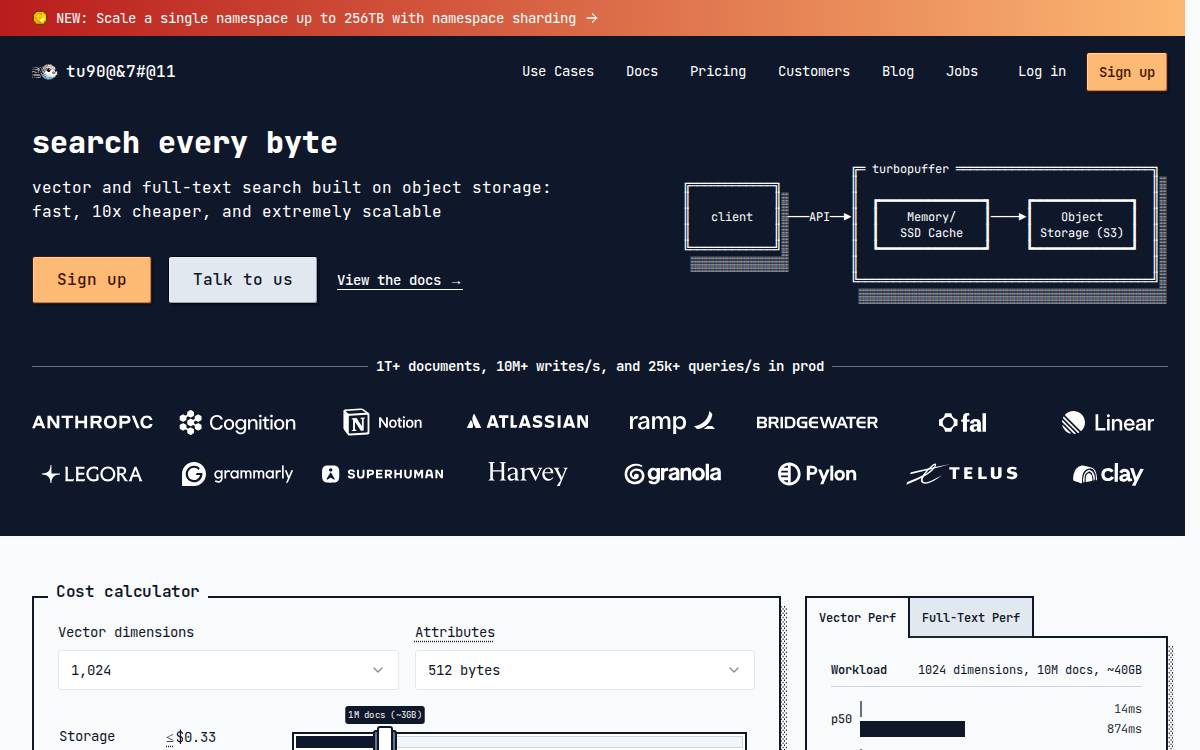Viewport: 1200px width, 750px height.
Task: Click the Cognition customer logo
Action: click(237, 423)
